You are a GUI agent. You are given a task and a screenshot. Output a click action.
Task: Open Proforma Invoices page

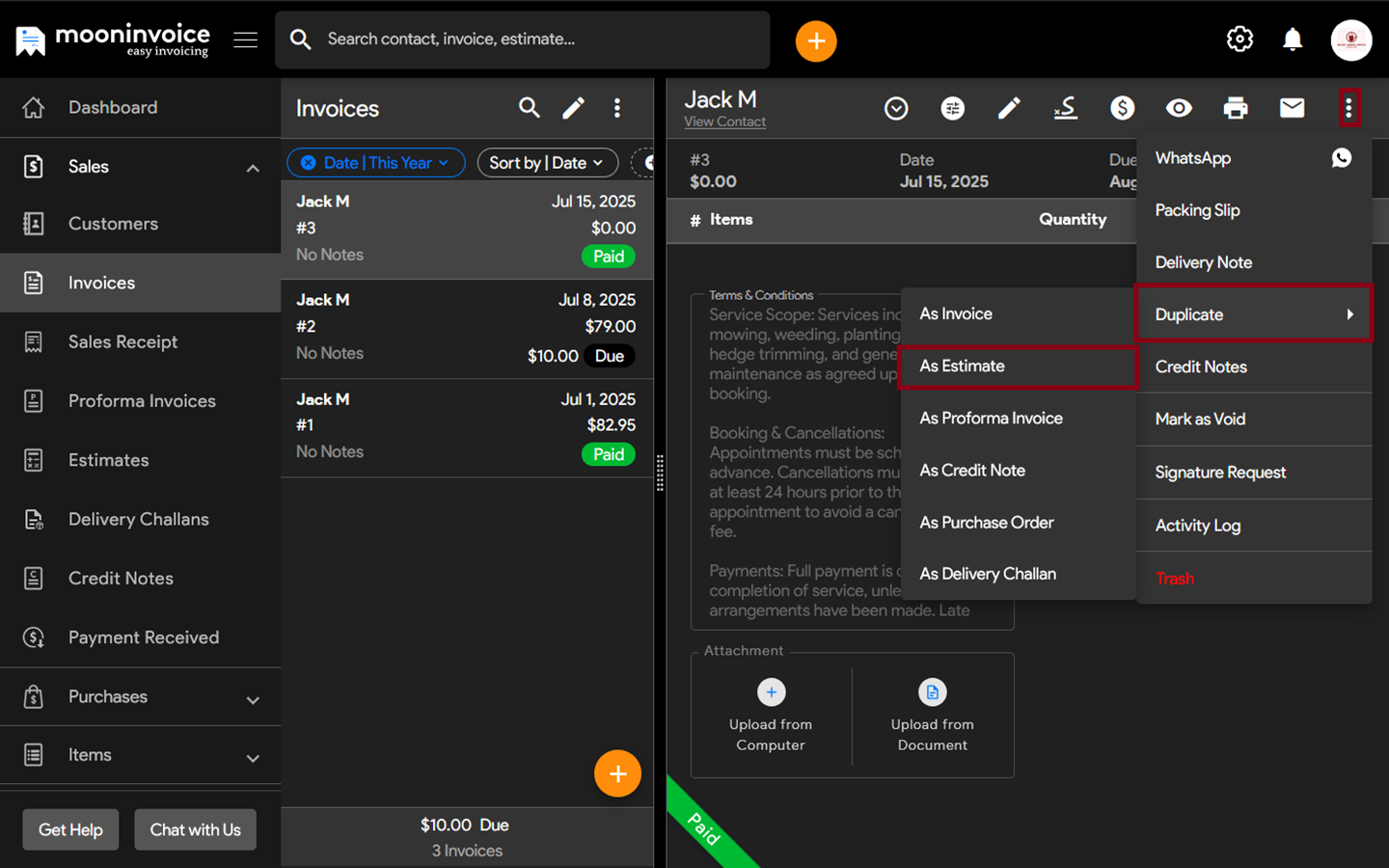click(x=140, y=401)
